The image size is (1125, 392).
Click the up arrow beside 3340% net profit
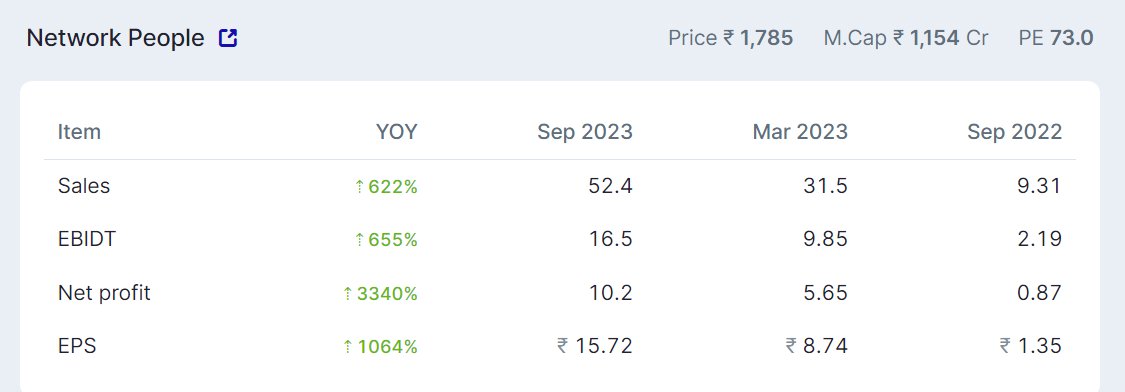click(348, 294)
